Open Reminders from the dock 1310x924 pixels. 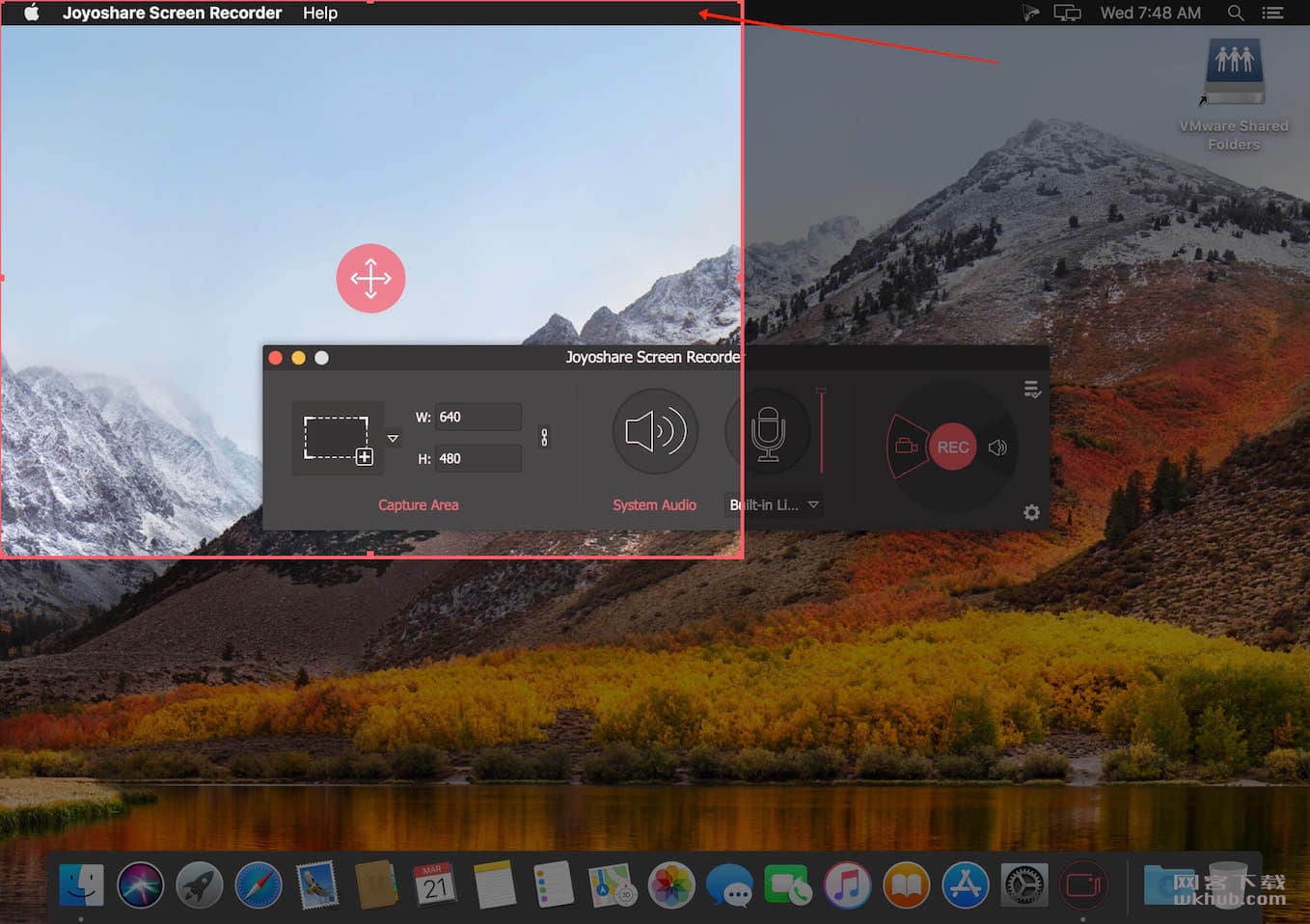pyautogui.click(x=554, y=884)
